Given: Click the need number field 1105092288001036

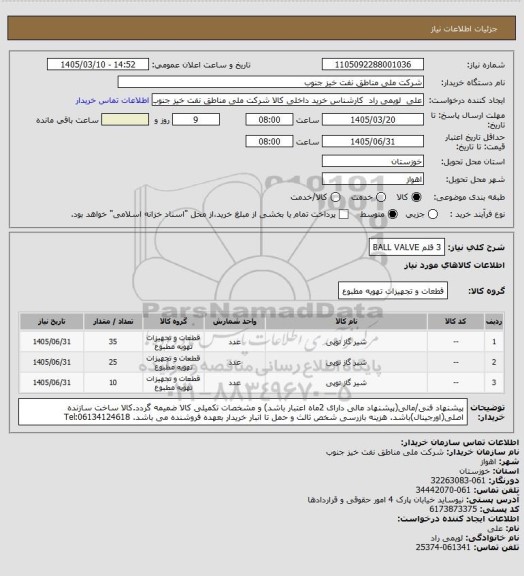Looking at the screenshot, I should (373, 64).
